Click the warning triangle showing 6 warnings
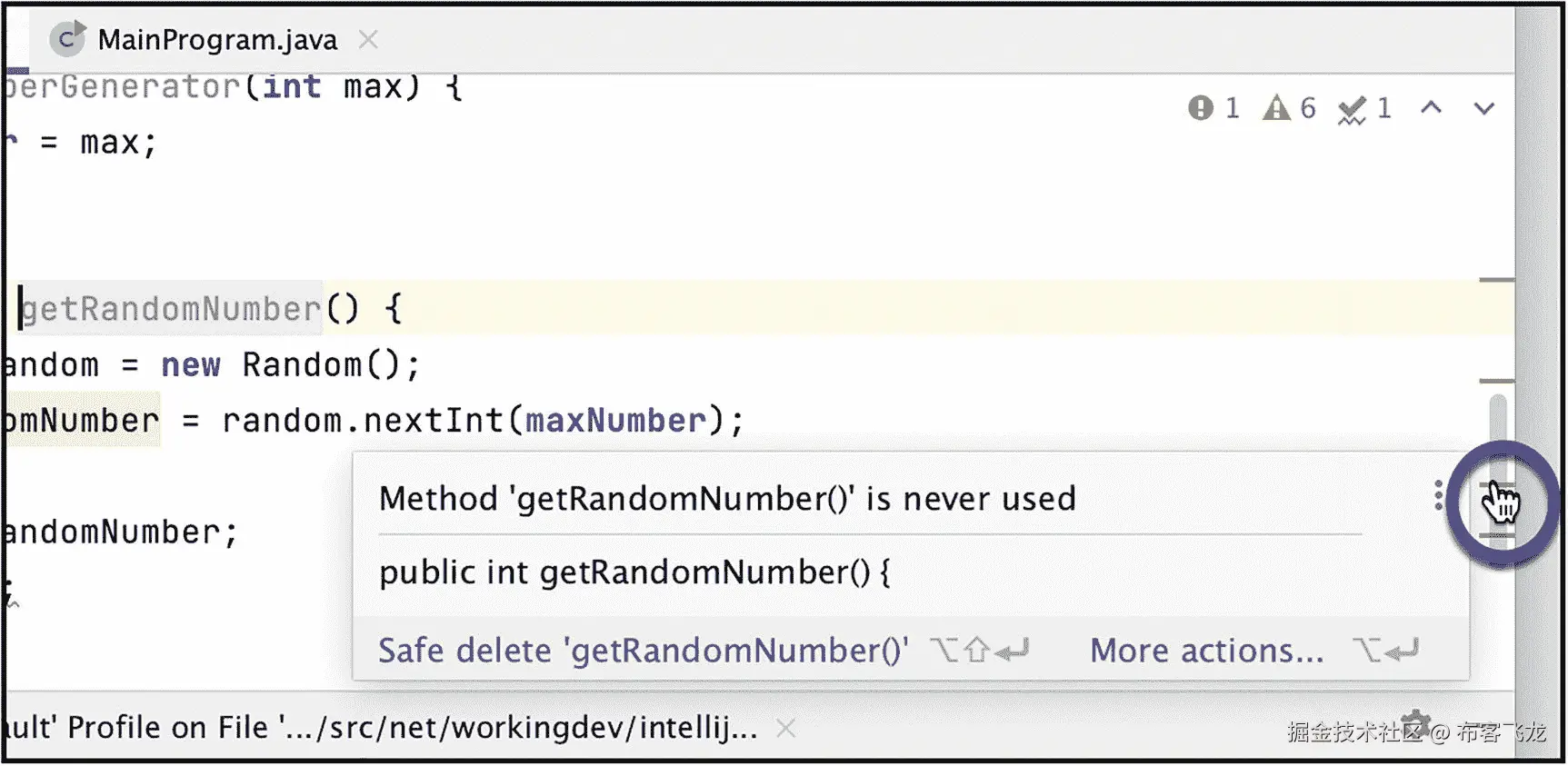Image resolution: width=1568 pixels, height=766 pixels. tap(1289, 108)
